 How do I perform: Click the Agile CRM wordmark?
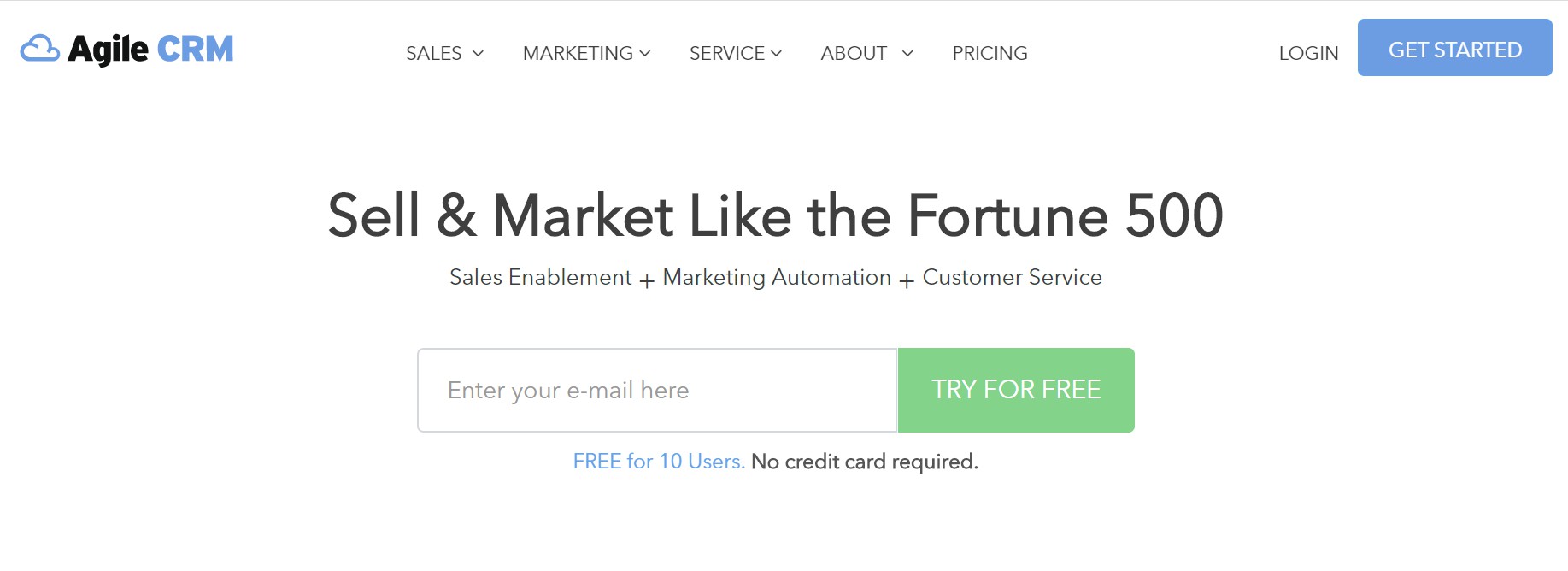150,50
